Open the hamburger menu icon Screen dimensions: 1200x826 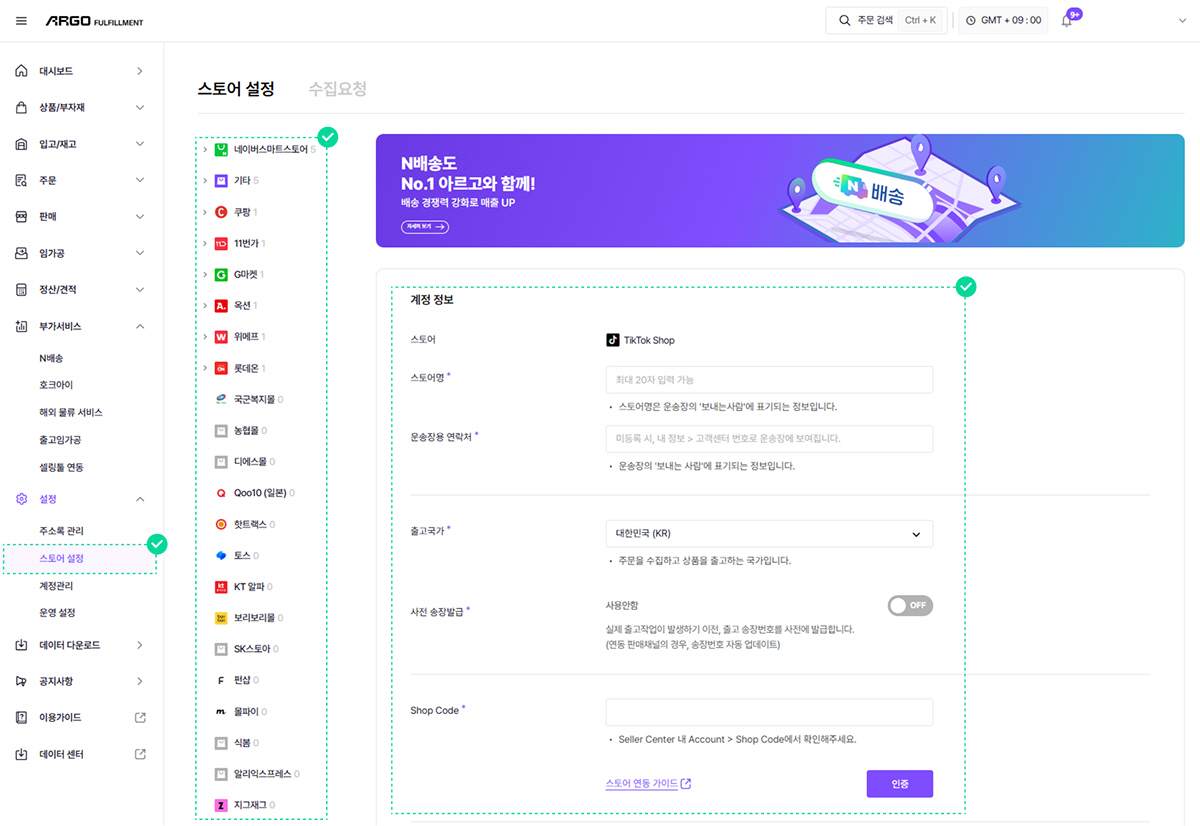tap(21, 21)
